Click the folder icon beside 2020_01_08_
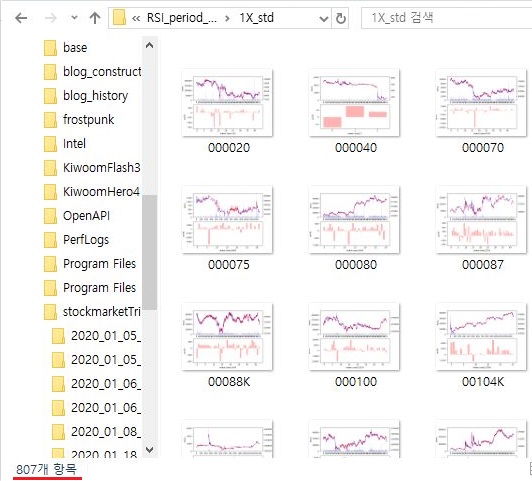Screen dimensions: 532x481 pos(58,432)
